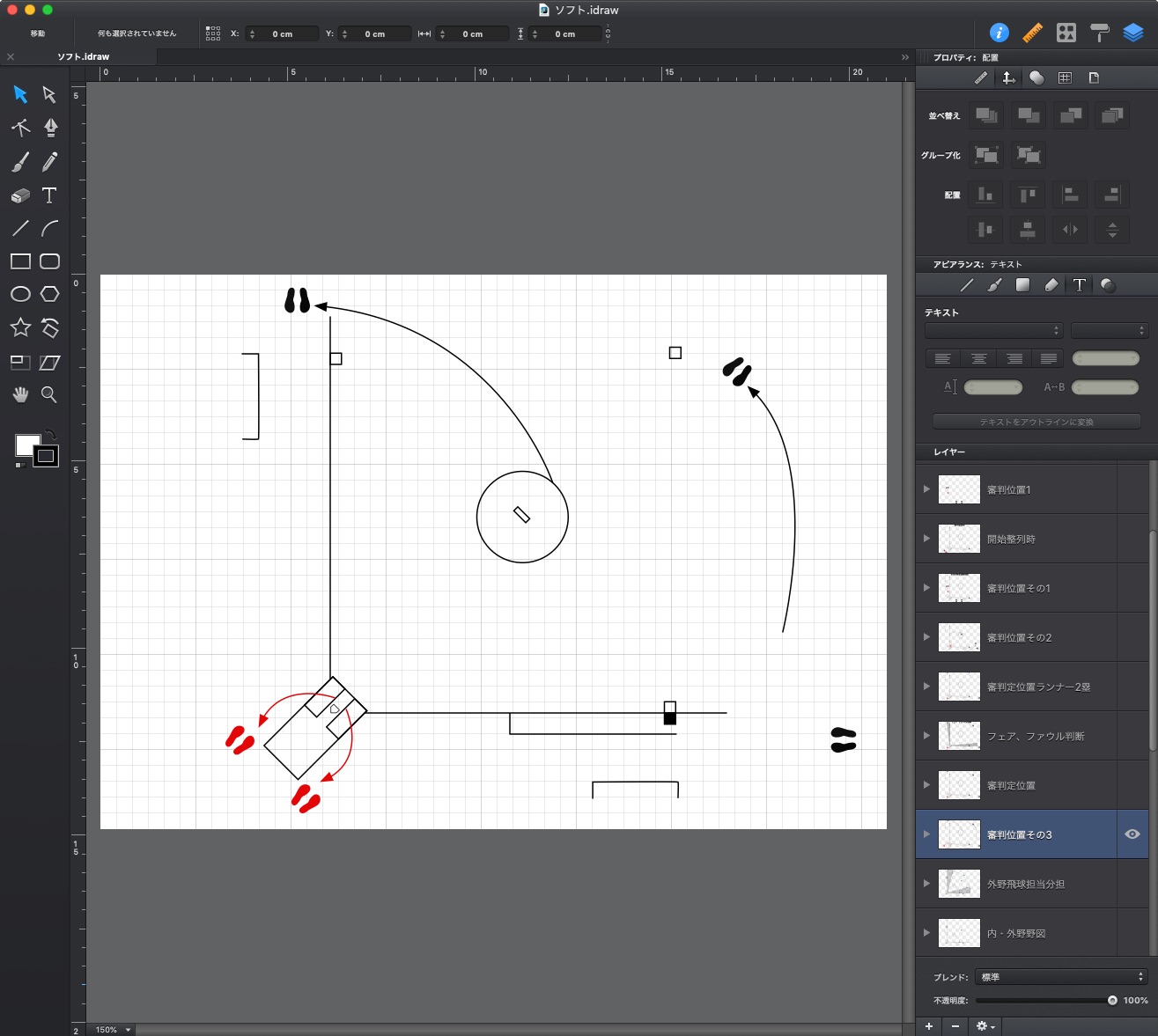
Task: Click the Hand pan tool
Action: pos(20,395)
